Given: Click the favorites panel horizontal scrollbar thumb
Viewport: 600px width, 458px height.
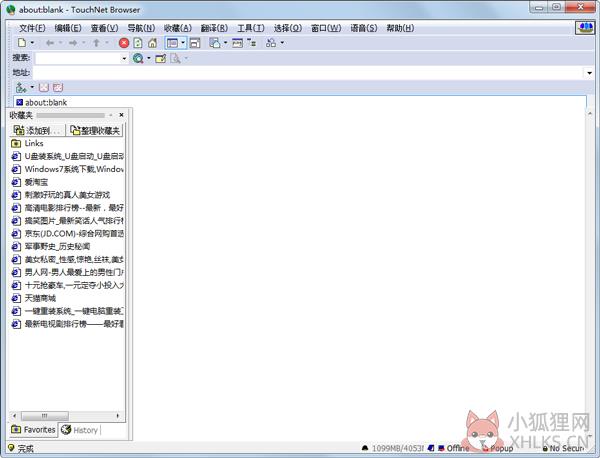Looking at the screenshot, I should pos(45,416).
